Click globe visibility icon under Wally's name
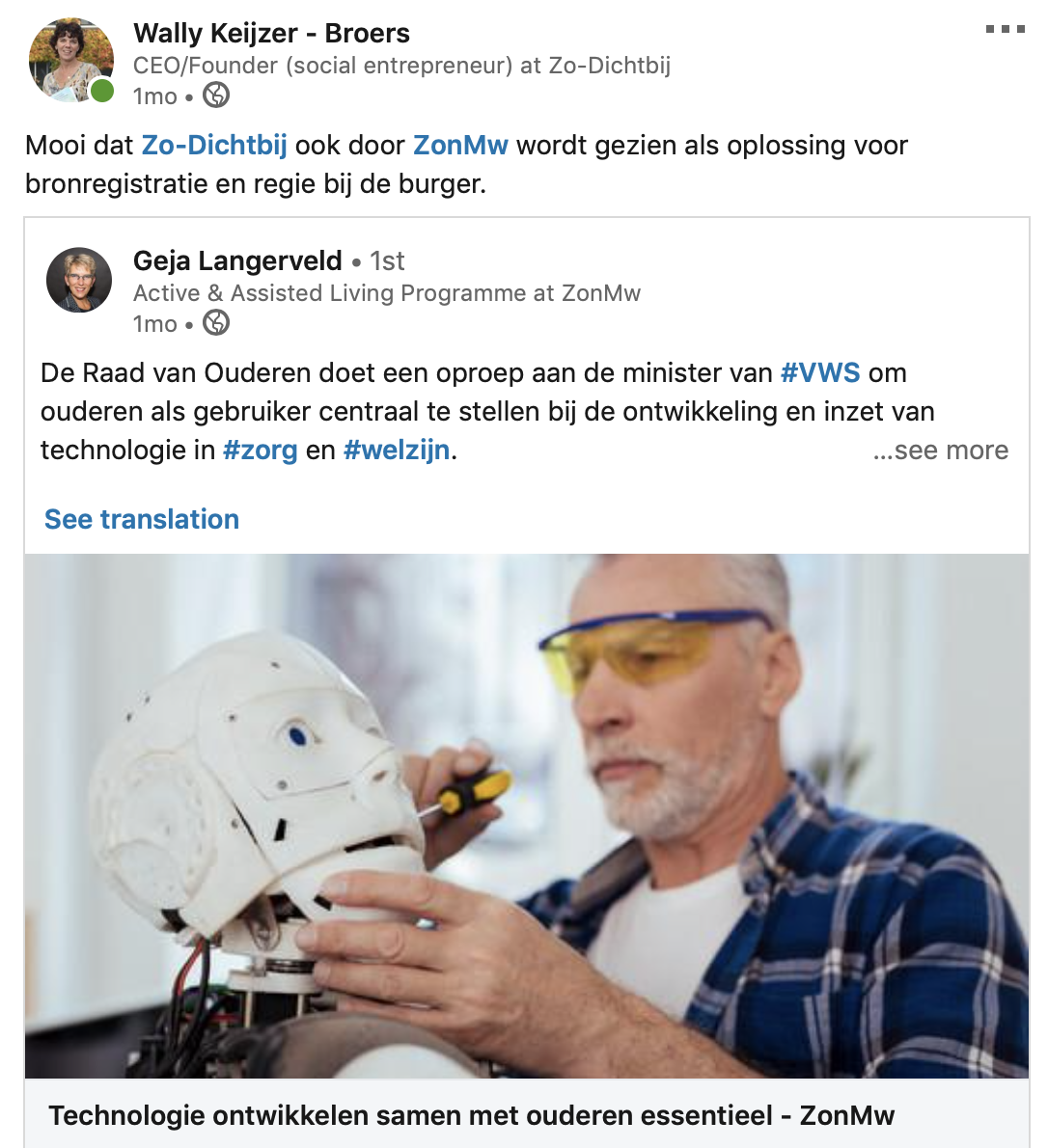Viewport: 1048px width, 1148px height. pos(215,96)
